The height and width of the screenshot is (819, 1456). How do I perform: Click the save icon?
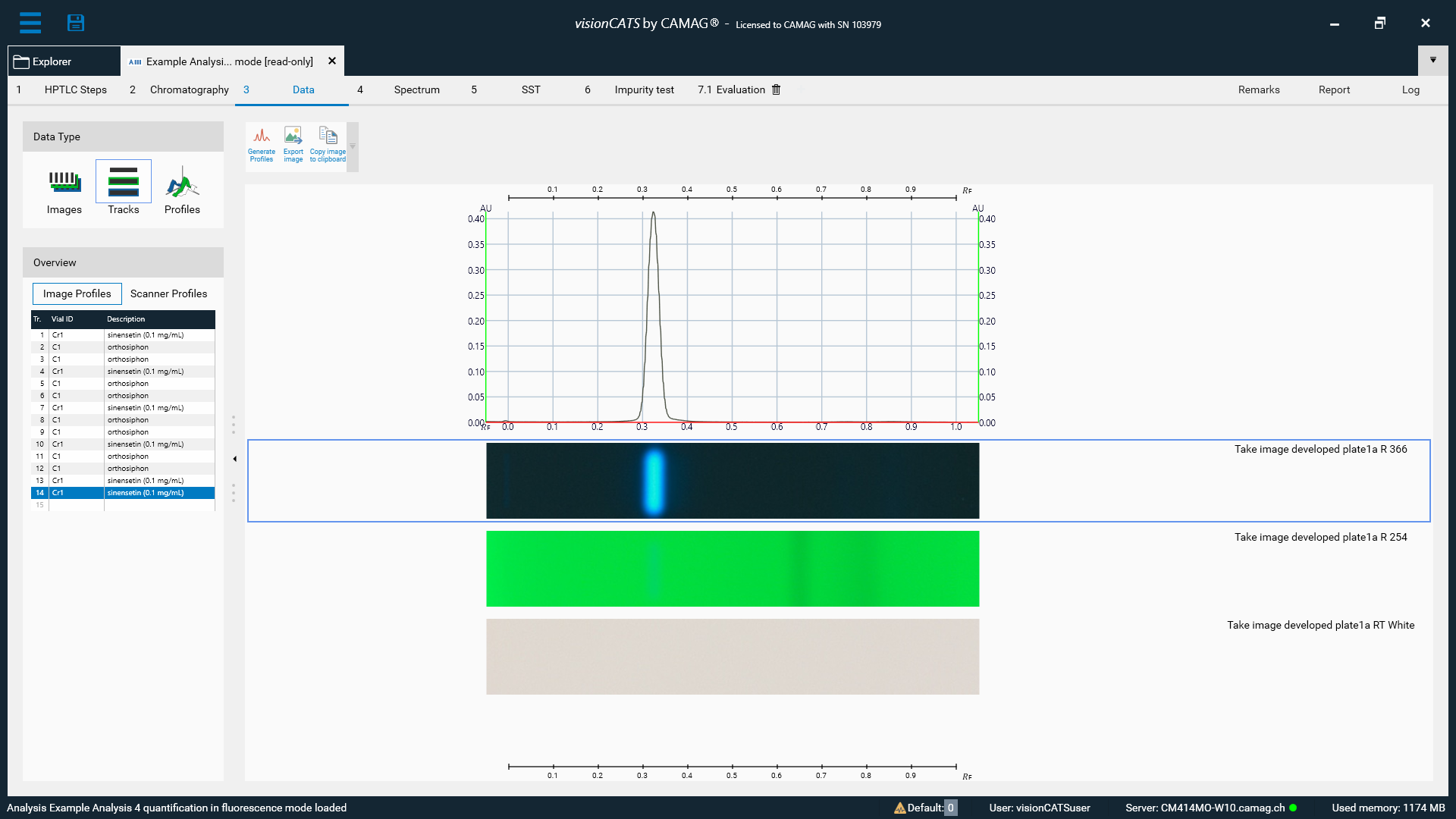(x=76, y=23)
